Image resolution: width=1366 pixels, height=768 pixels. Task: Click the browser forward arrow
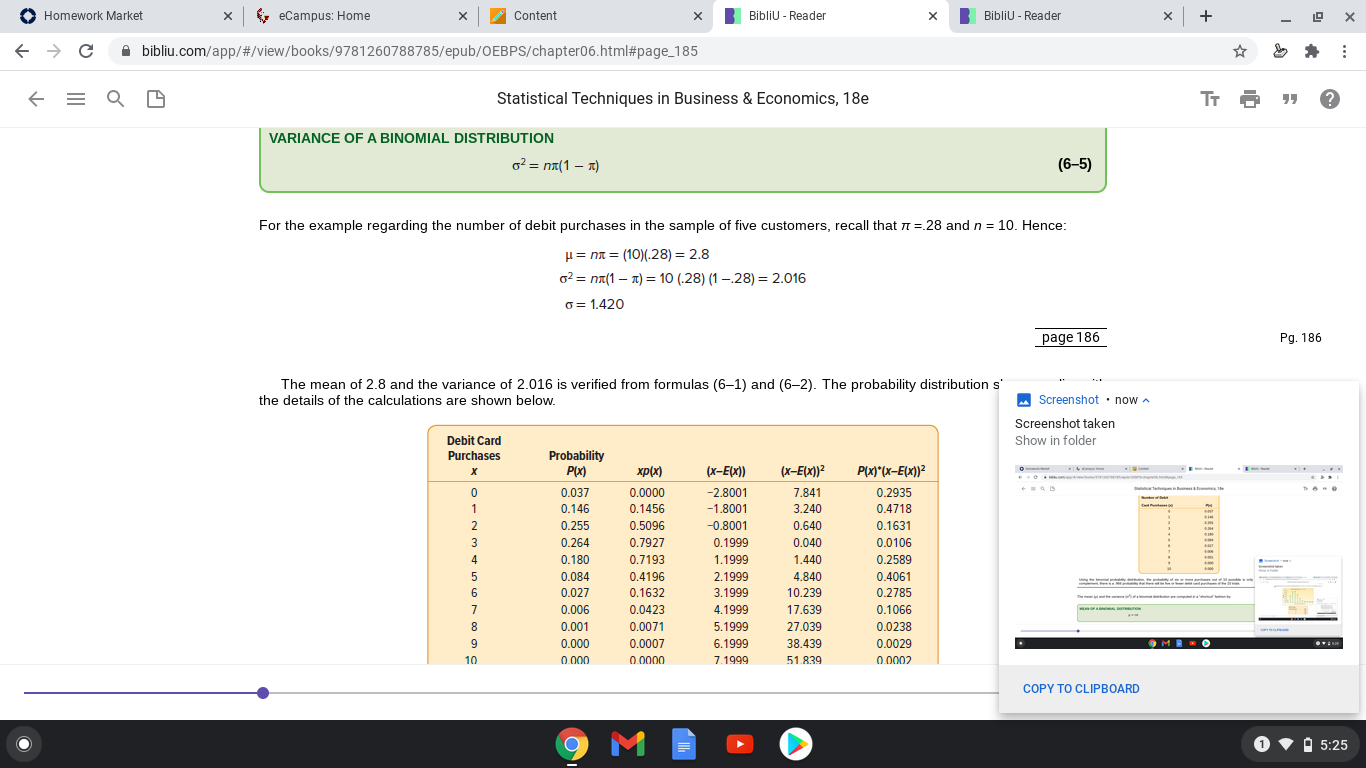[x=54, y=51]
